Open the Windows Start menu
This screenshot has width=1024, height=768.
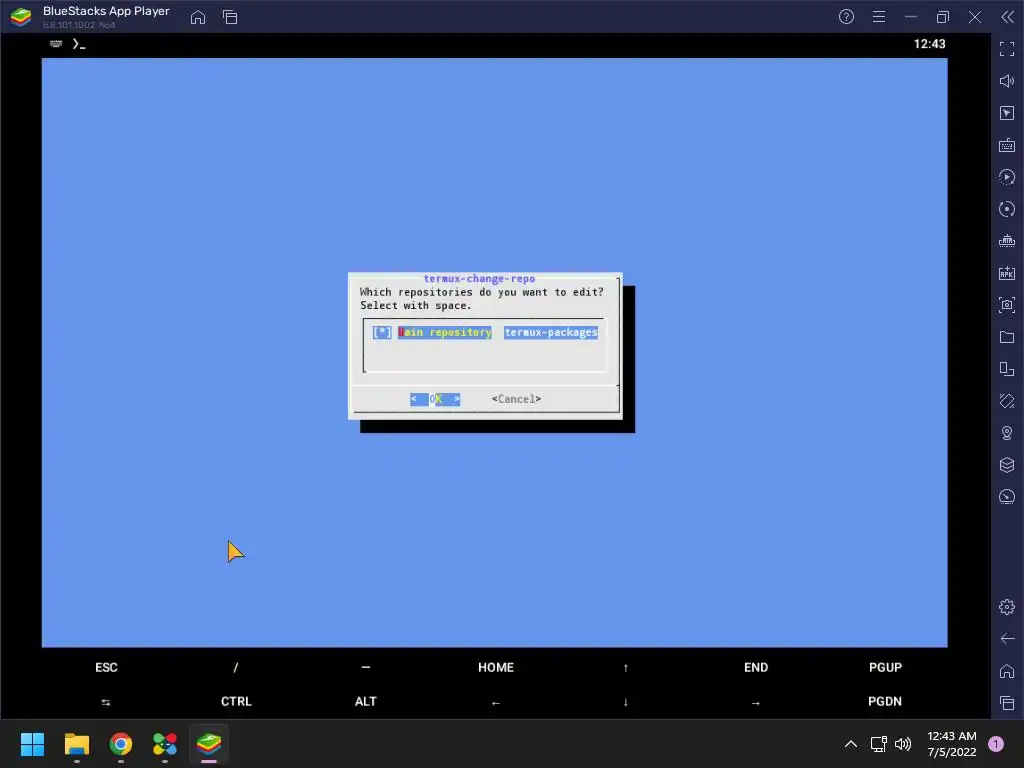coord(33,744)
